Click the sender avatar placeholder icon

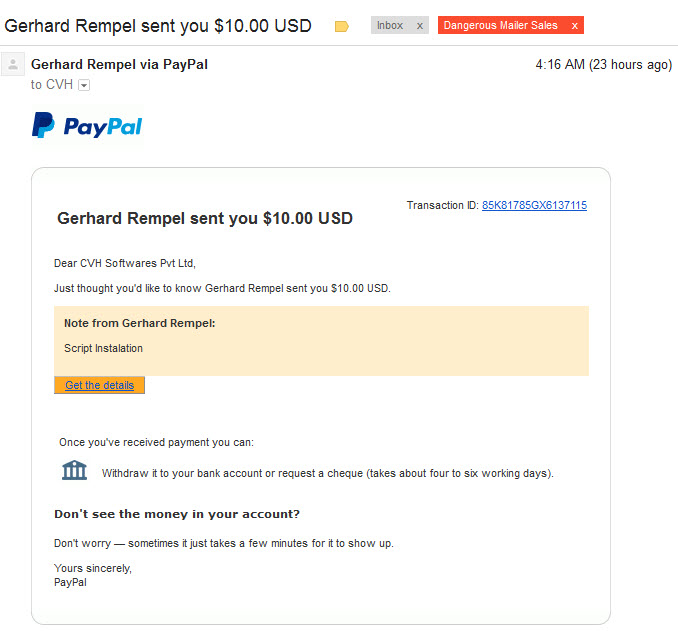click(13, 64)
